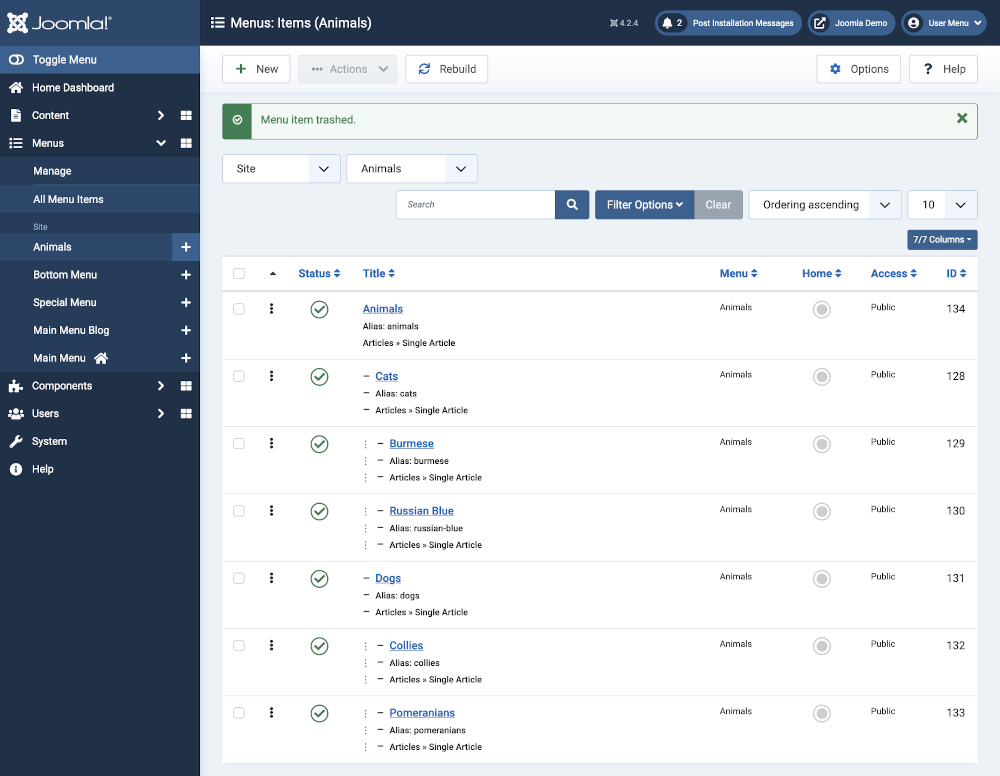1000x776 pixels.
Task: Open row actions dots for Burmese
Action: [x=271, y=443]
